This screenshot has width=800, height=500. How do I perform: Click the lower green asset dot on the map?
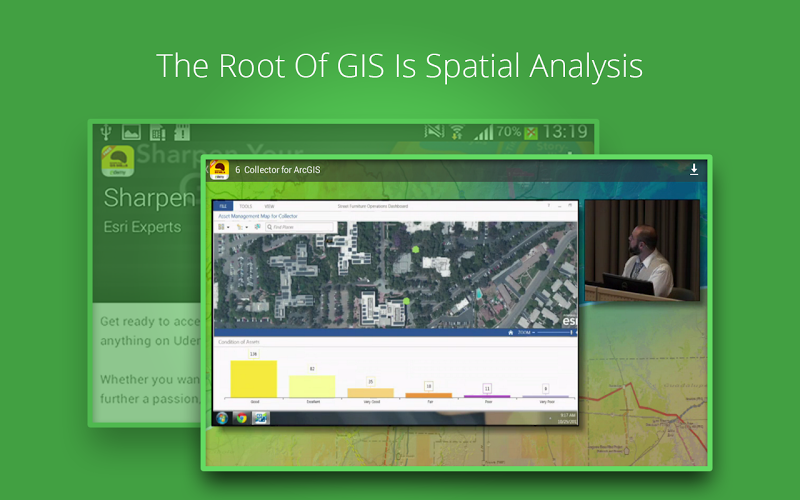click(x=407, y=301)
